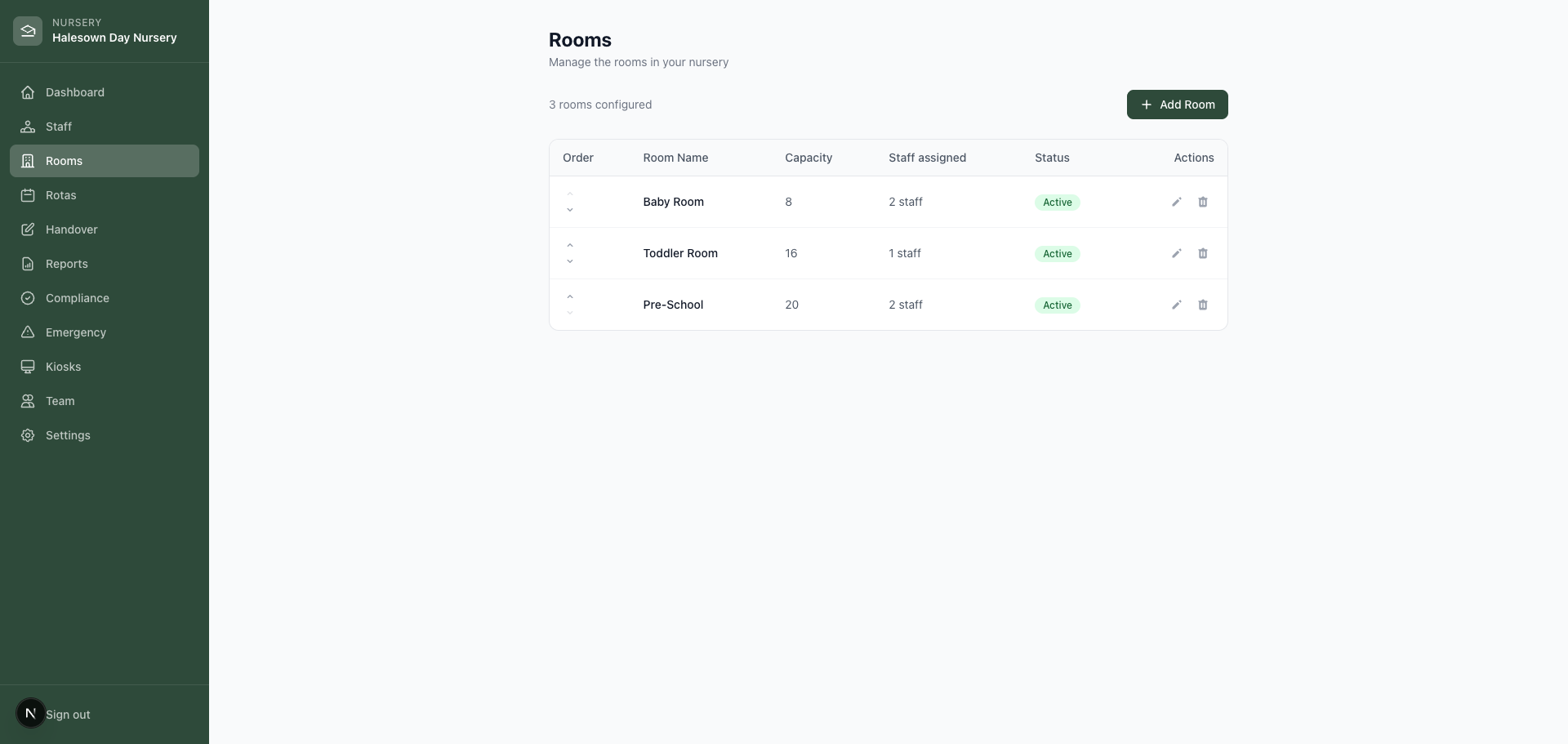Move Baby Room down in order
The height and width of the screenshot is (744, 1568).
[570, 210]
